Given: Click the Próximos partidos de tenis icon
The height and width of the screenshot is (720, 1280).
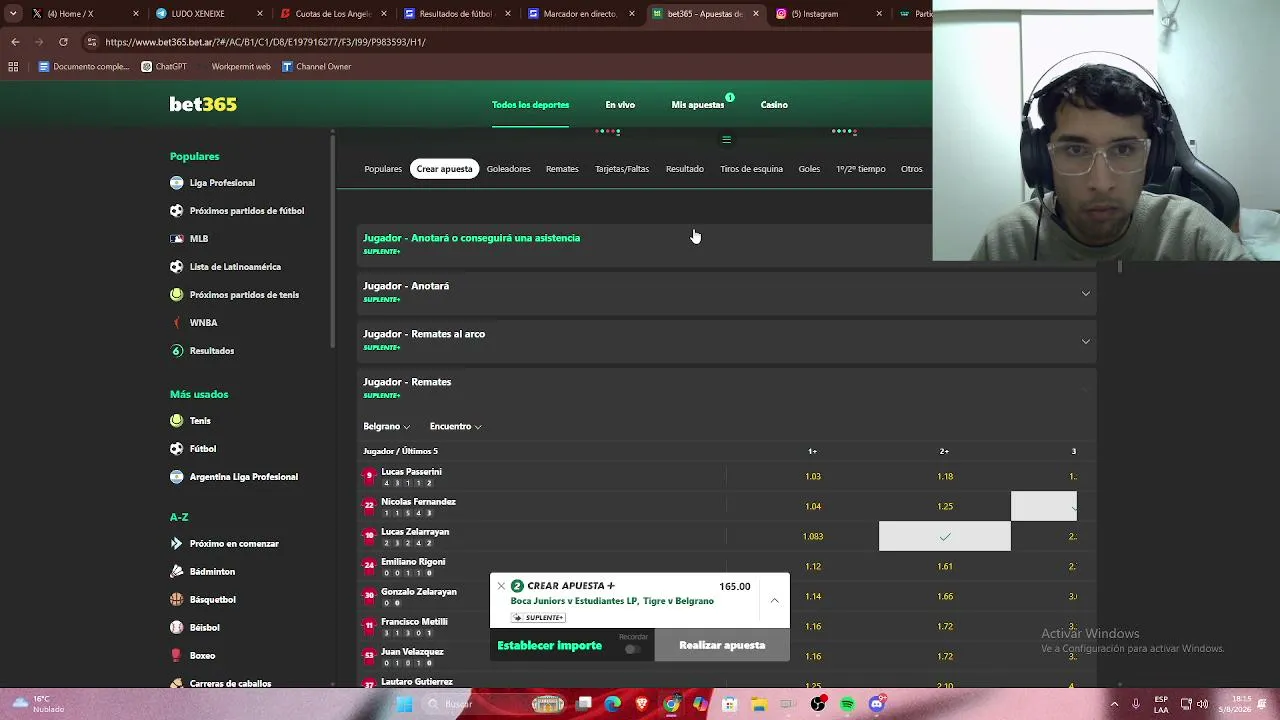Looking at the screenshot, I should click(x=177, y=295).
